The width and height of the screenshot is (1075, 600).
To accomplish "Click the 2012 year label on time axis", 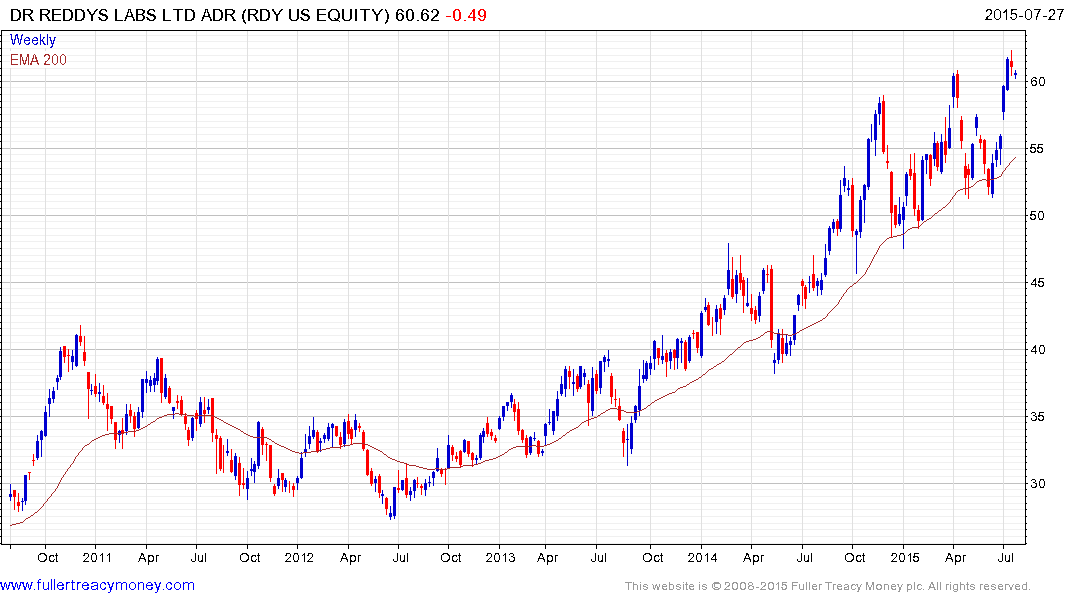I will click(x=299, y=557).
